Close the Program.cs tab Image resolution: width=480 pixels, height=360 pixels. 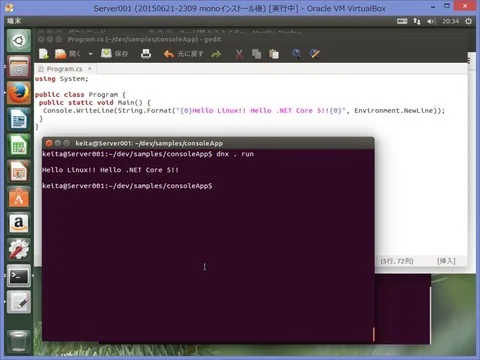(90, 69)
